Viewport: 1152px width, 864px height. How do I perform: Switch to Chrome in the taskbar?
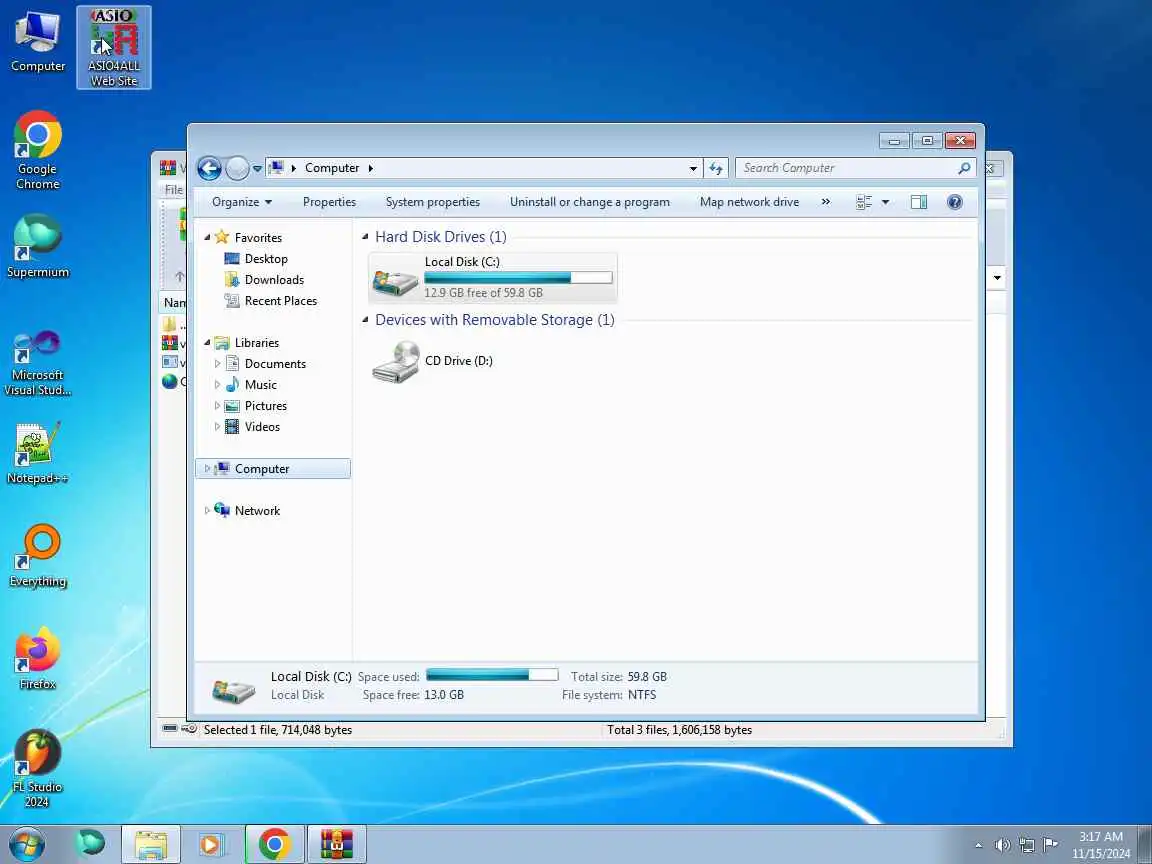point(274,844)
